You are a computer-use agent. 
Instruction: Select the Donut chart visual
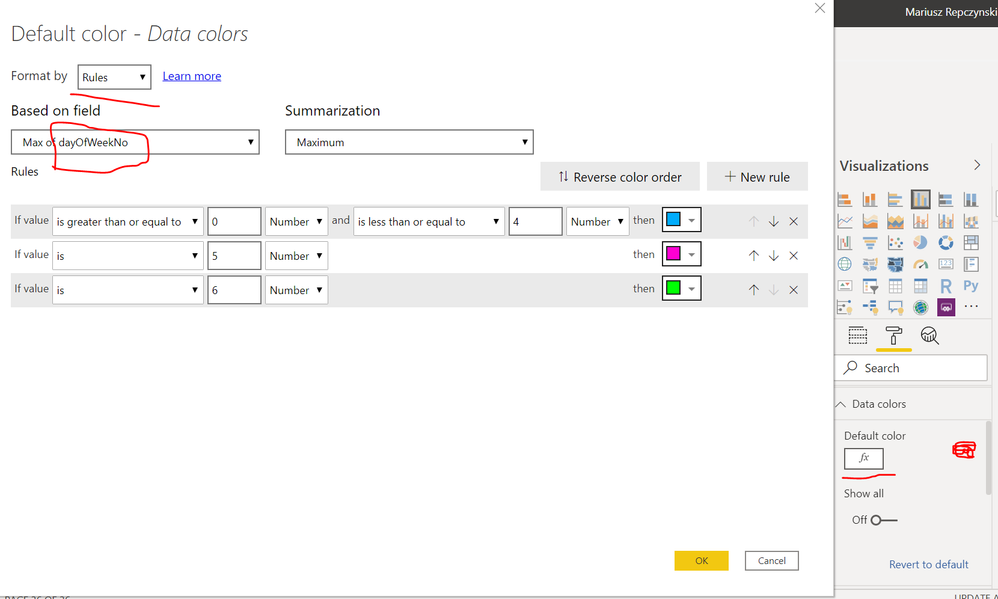click(x=946, y=243)
